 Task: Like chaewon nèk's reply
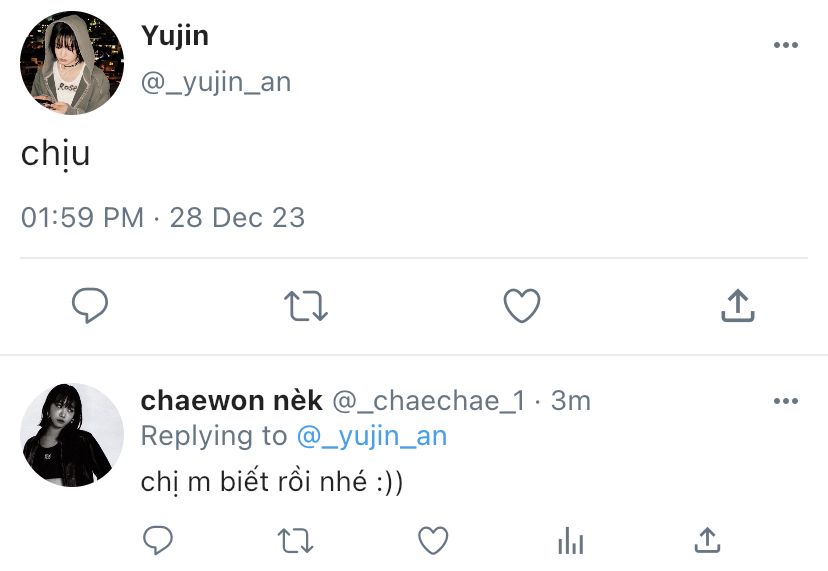432,541
